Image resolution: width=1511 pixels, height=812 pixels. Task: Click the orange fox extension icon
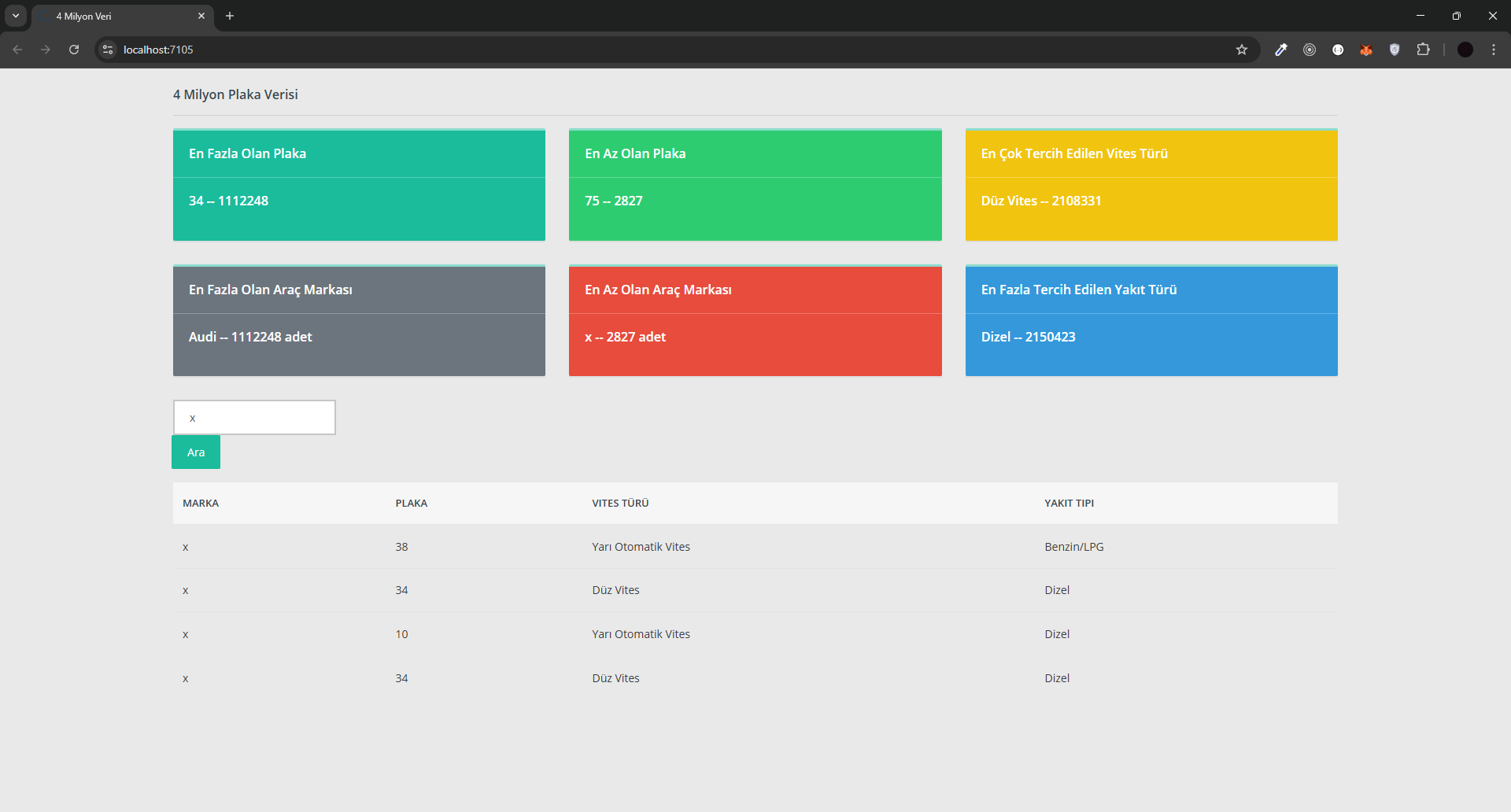point(1366,50)
